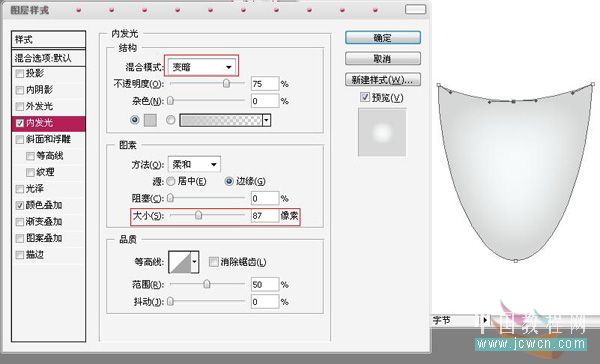Select the 描边 style entry label
The image size is (600, 364).
click(x=35, y=255)
